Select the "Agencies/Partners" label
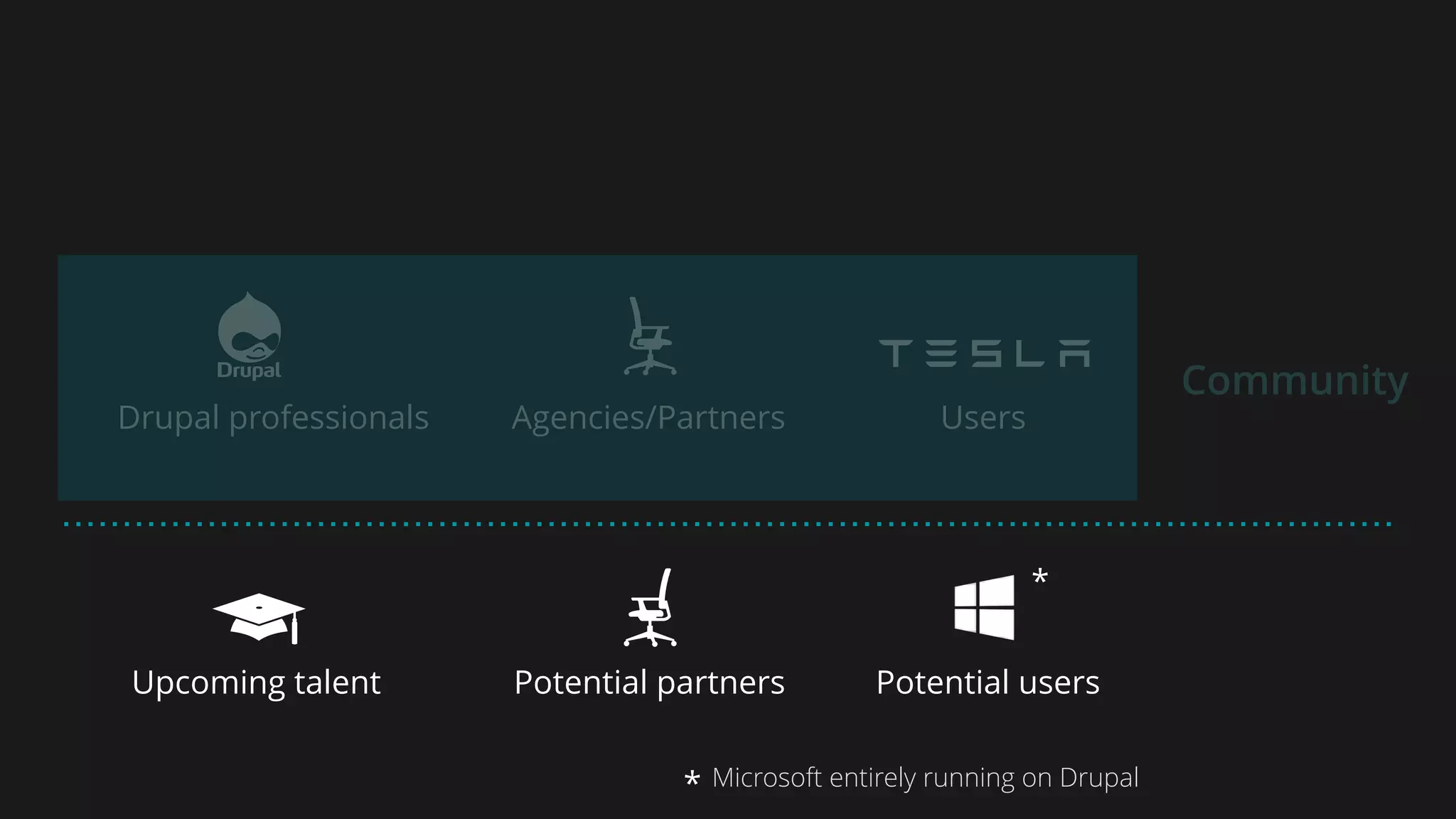Viewport: 1456px width, 819px height. (648, 417)
